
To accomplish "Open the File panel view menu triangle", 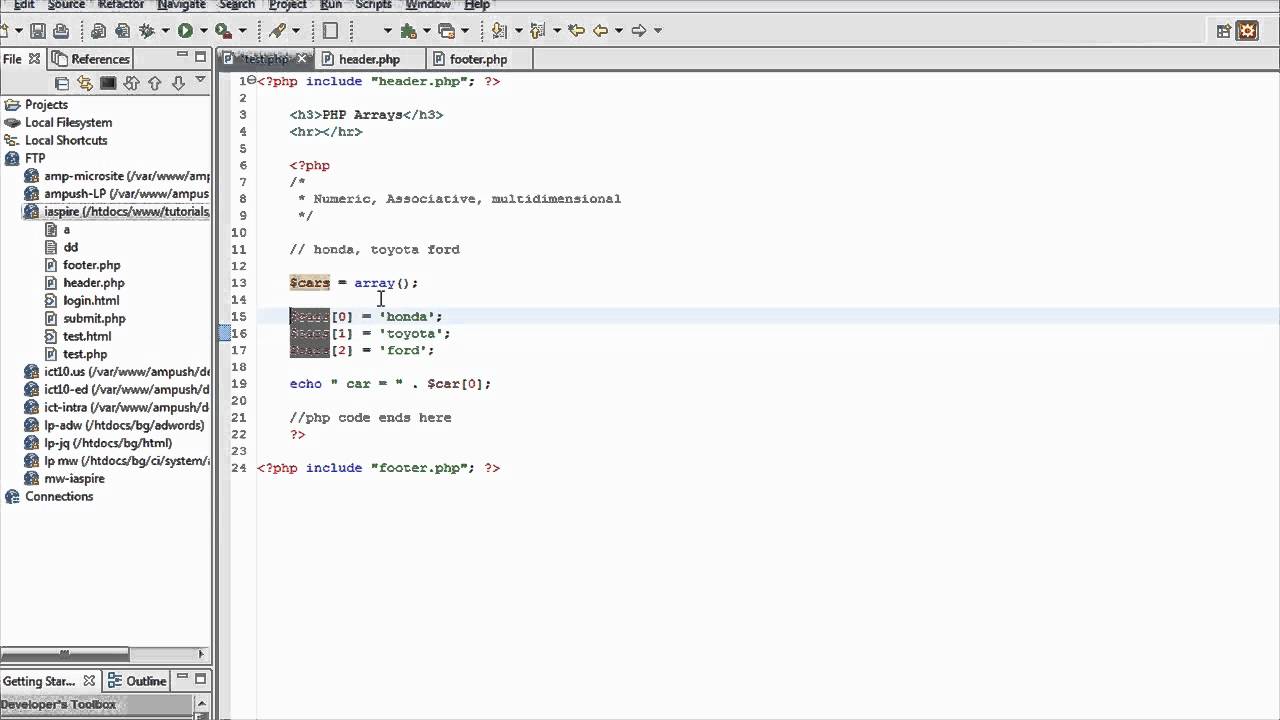I will (200, 80).
